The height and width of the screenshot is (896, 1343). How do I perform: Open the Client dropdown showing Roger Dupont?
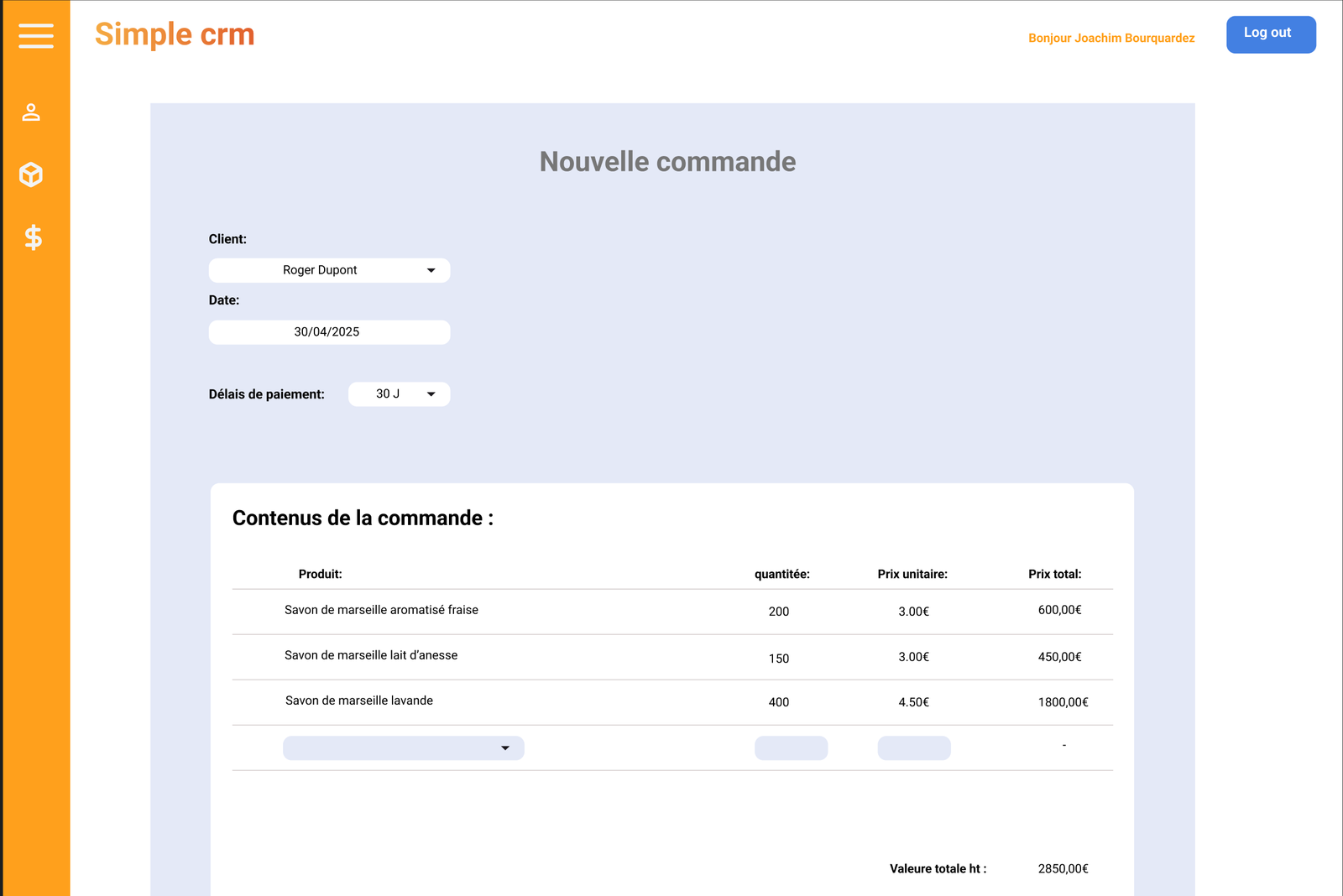[x=329, y=270]
